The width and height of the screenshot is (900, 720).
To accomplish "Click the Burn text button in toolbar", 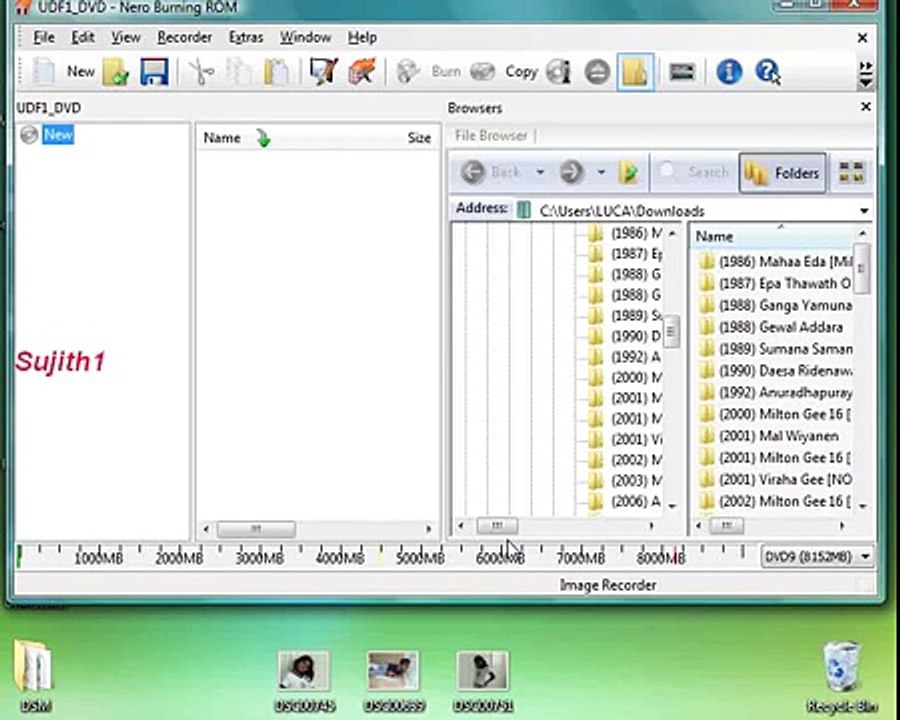I will (x=446, y=72).
